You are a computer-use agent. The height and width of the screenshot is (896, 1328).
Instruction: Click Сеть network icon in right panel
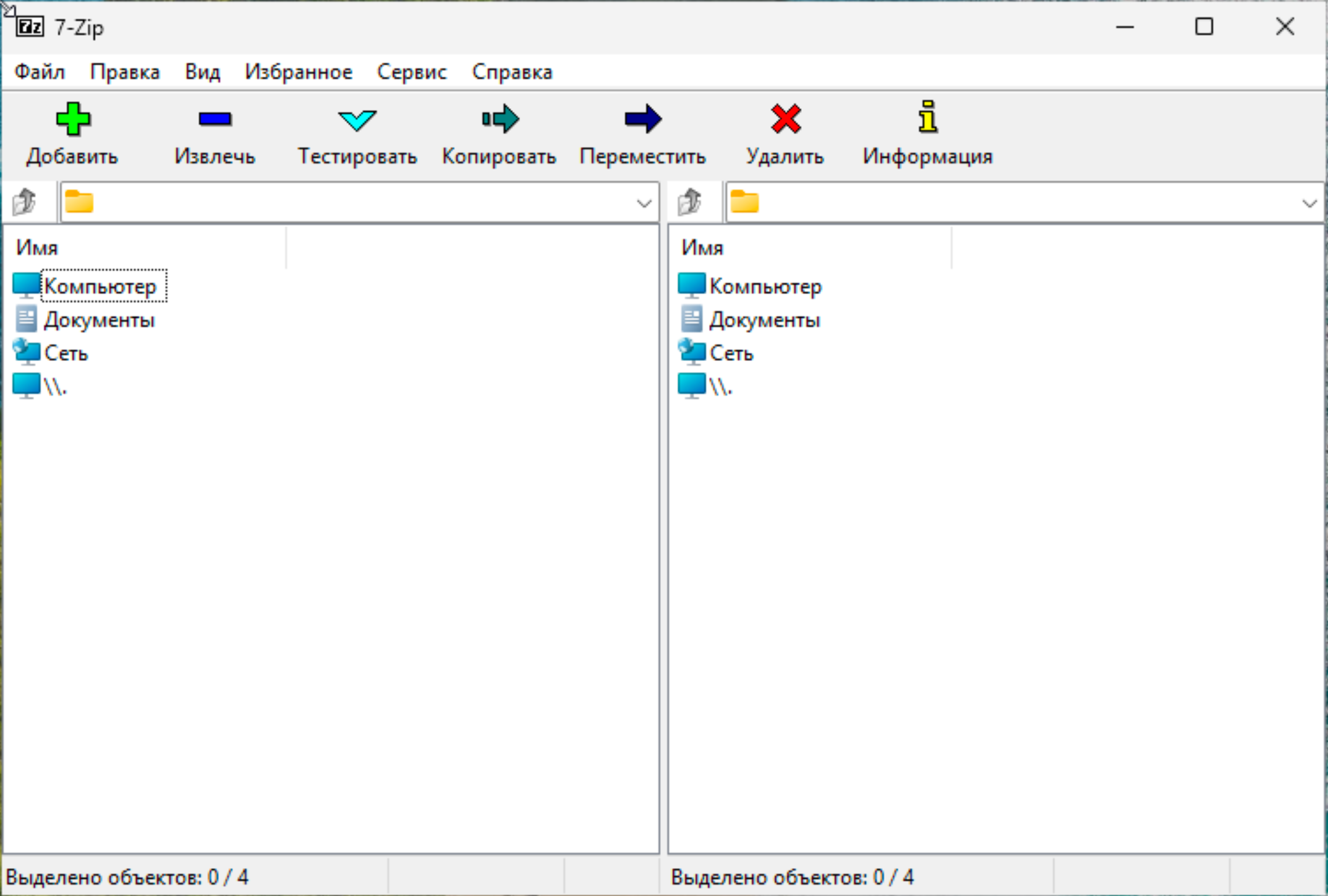pos(691,352)
